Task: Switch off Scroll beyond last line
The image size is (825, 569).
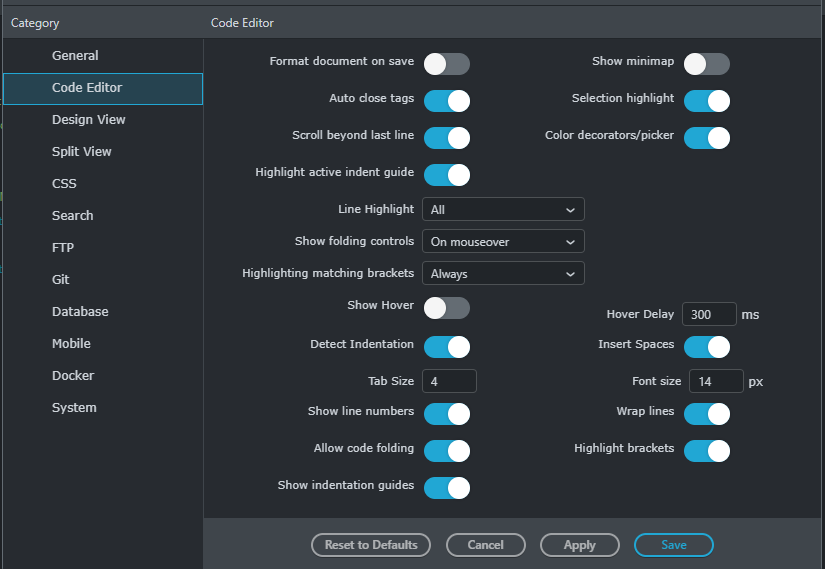Action: click(x=447, y=138)
